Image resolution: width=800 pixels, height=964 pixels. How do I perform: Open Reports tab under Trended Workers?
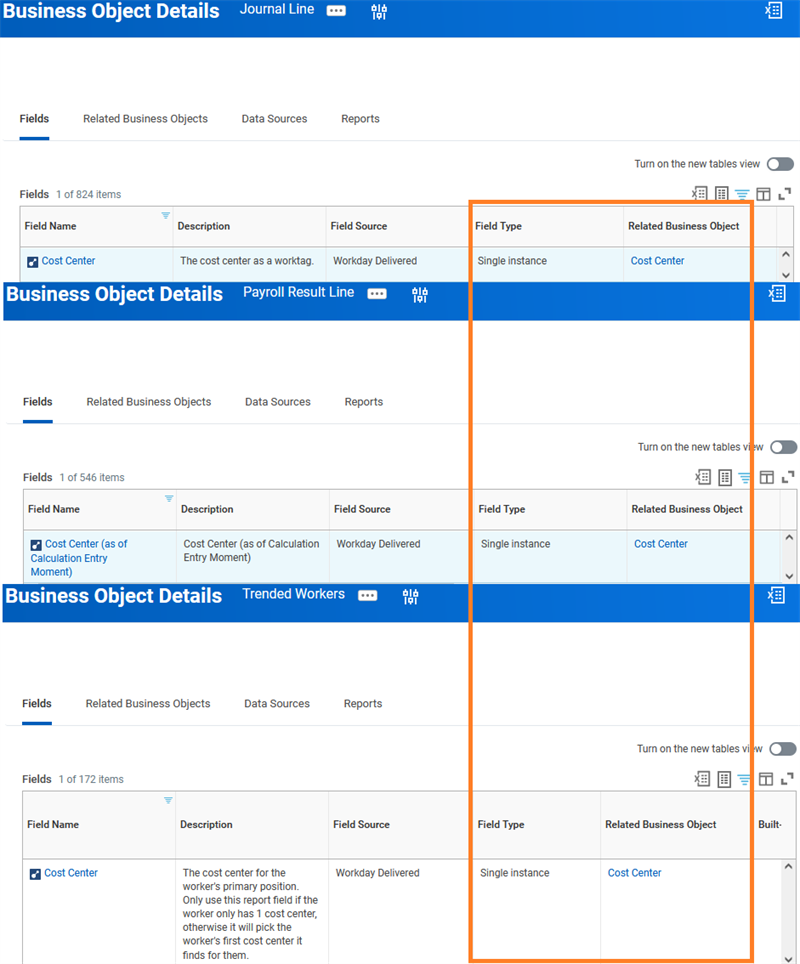coord(363,703)
